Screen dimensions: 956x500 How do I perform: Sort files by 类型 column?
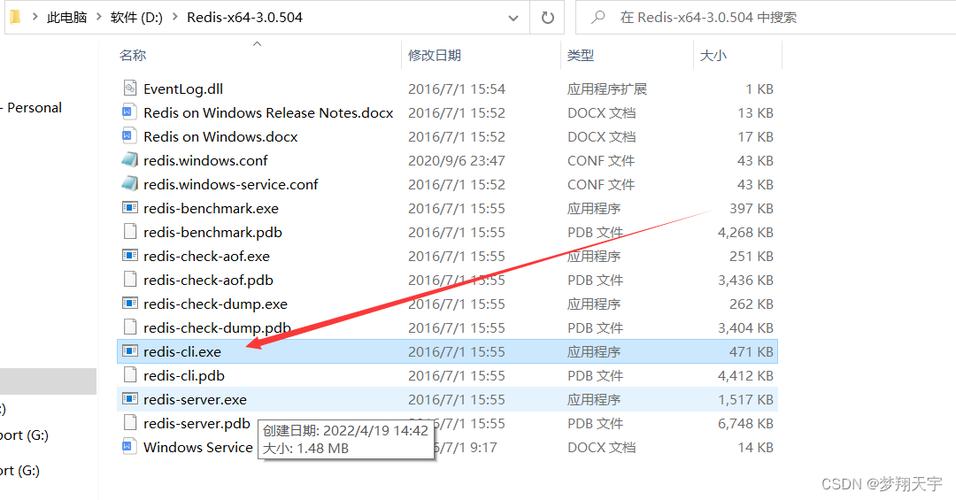point(580,55)
